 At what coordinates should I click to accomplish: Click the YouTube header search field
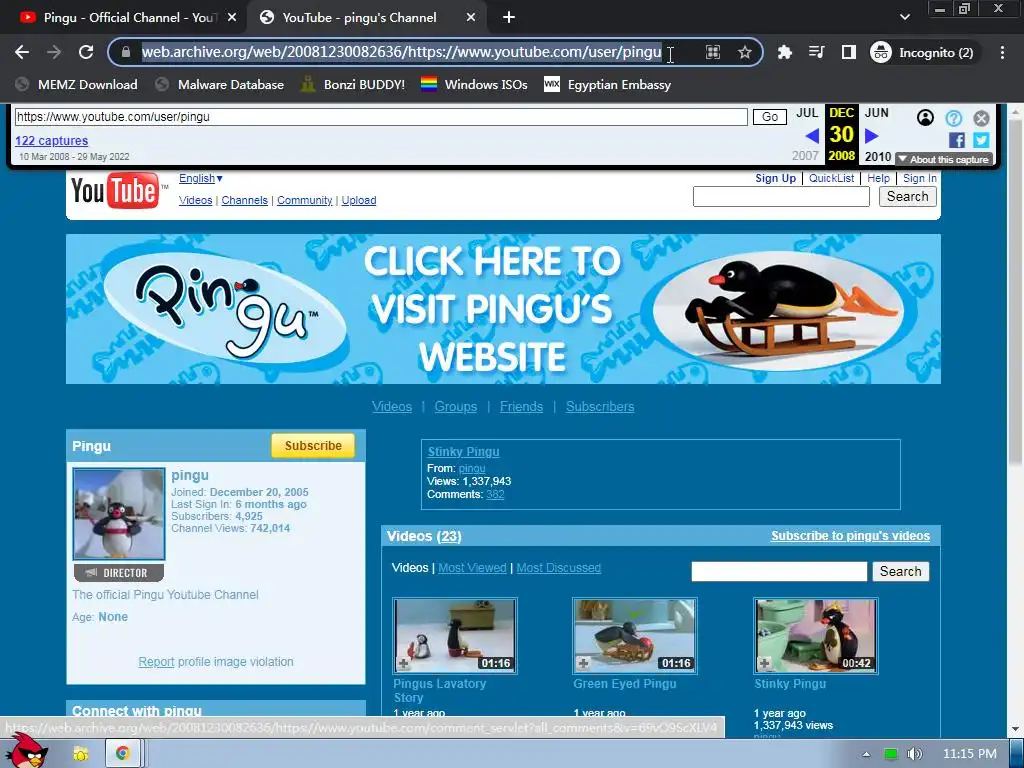(781, 197)
